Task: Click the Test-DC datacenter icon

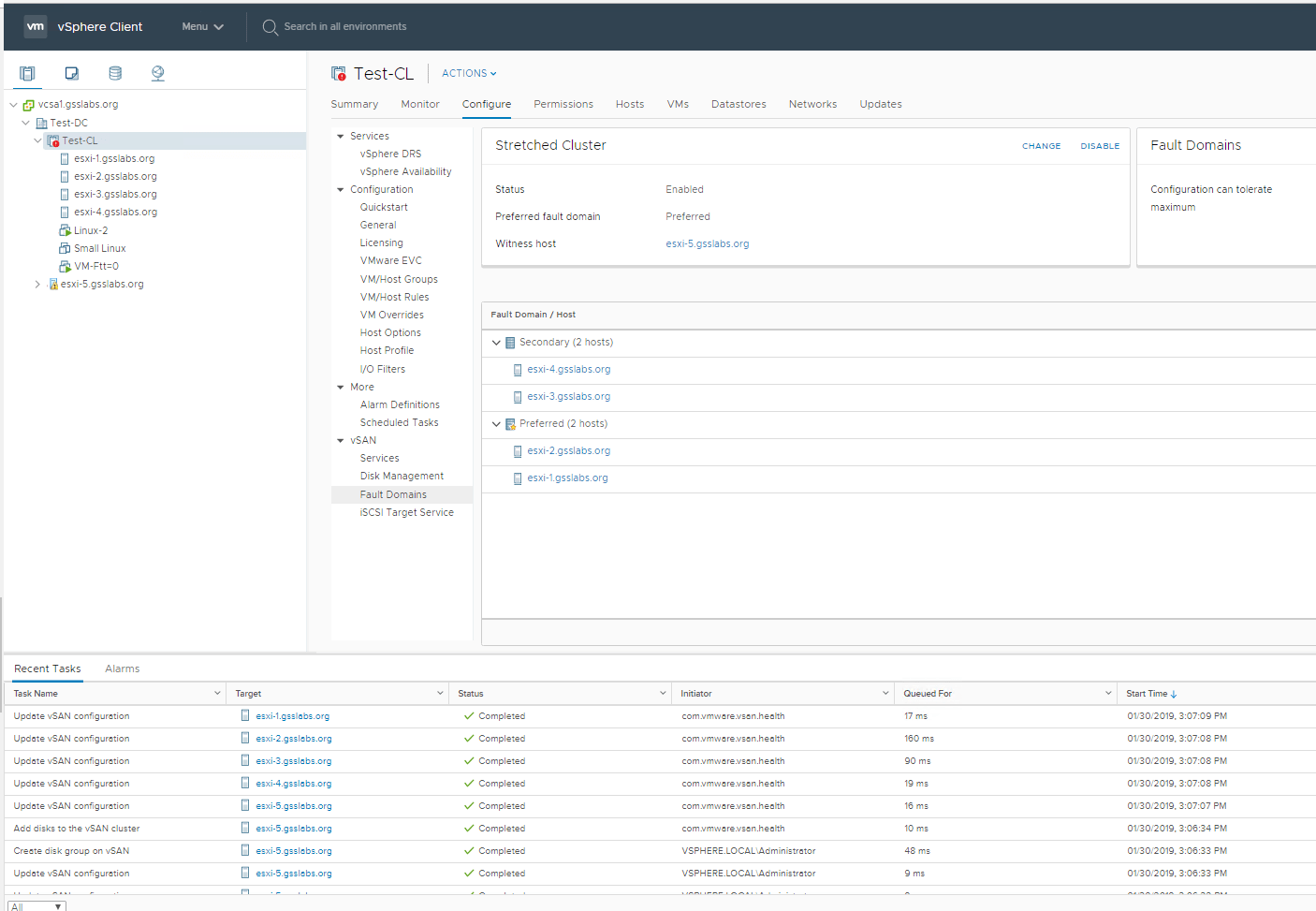Action: pyautogui.click(x=41, y=123)
